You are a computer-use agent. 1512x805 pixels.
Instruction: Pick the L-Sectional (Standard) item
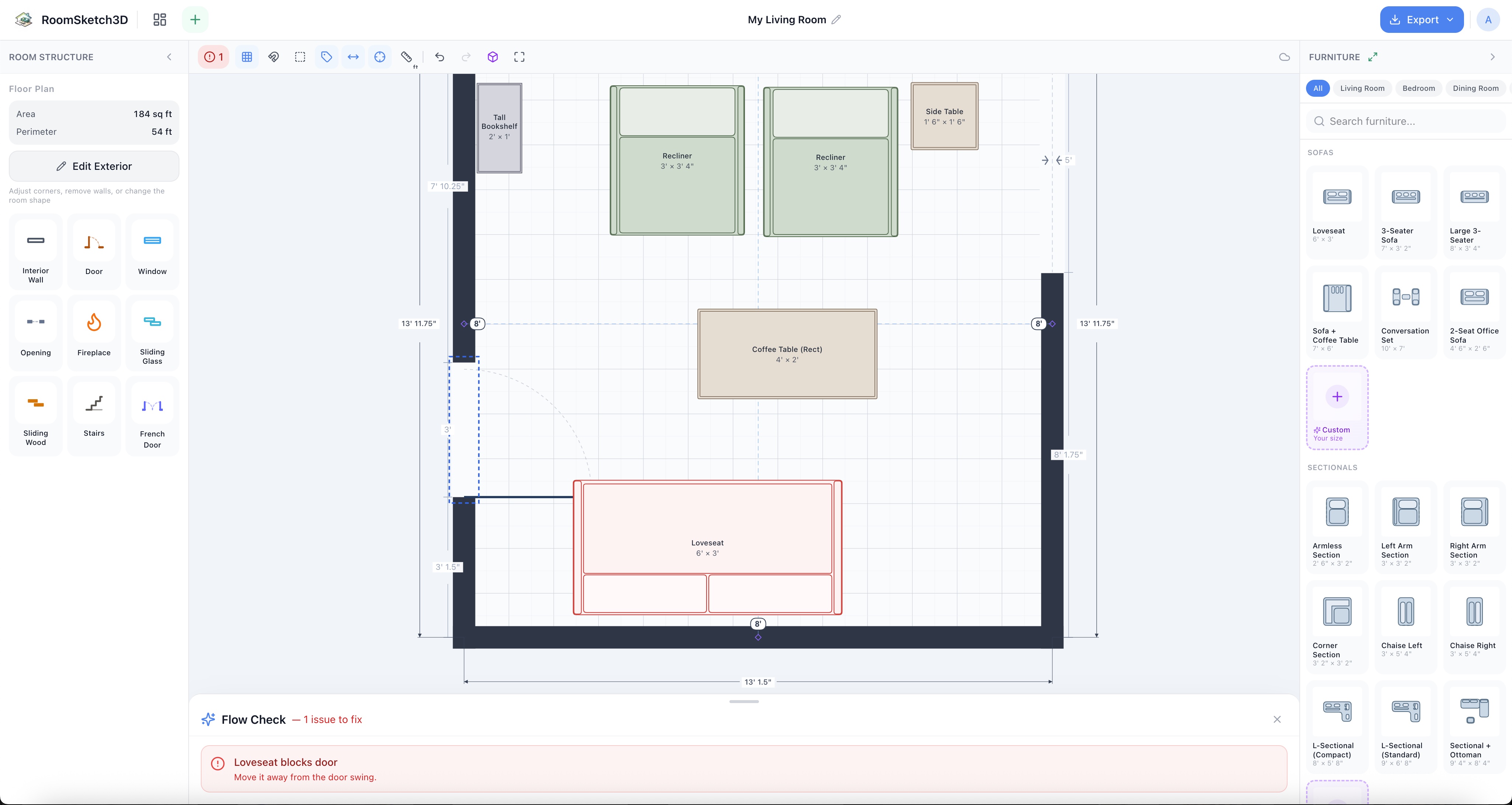1406,727
